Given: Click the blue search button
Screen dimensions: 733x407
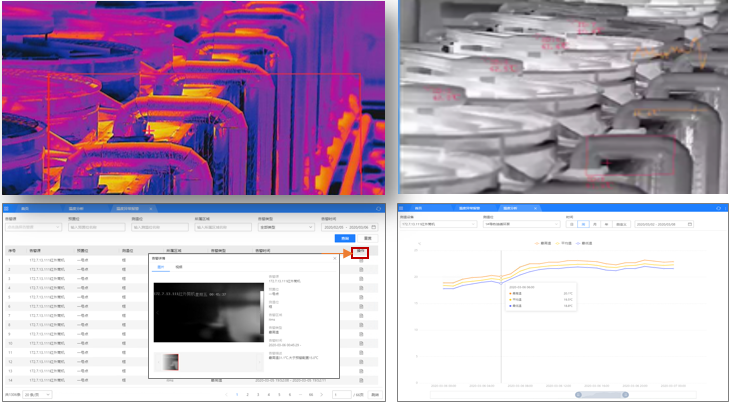Looking at the screenshot, I should tap(344, 238).
